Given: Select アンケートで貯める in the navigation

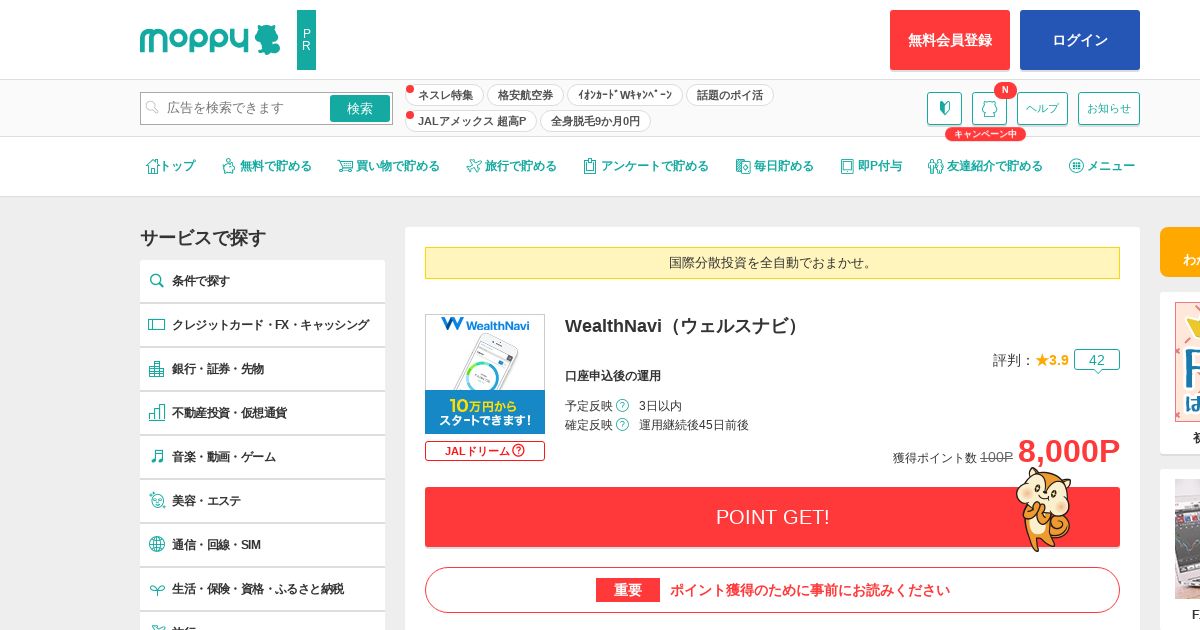Looking at the screenshot, I should click(x=646, y=166).
